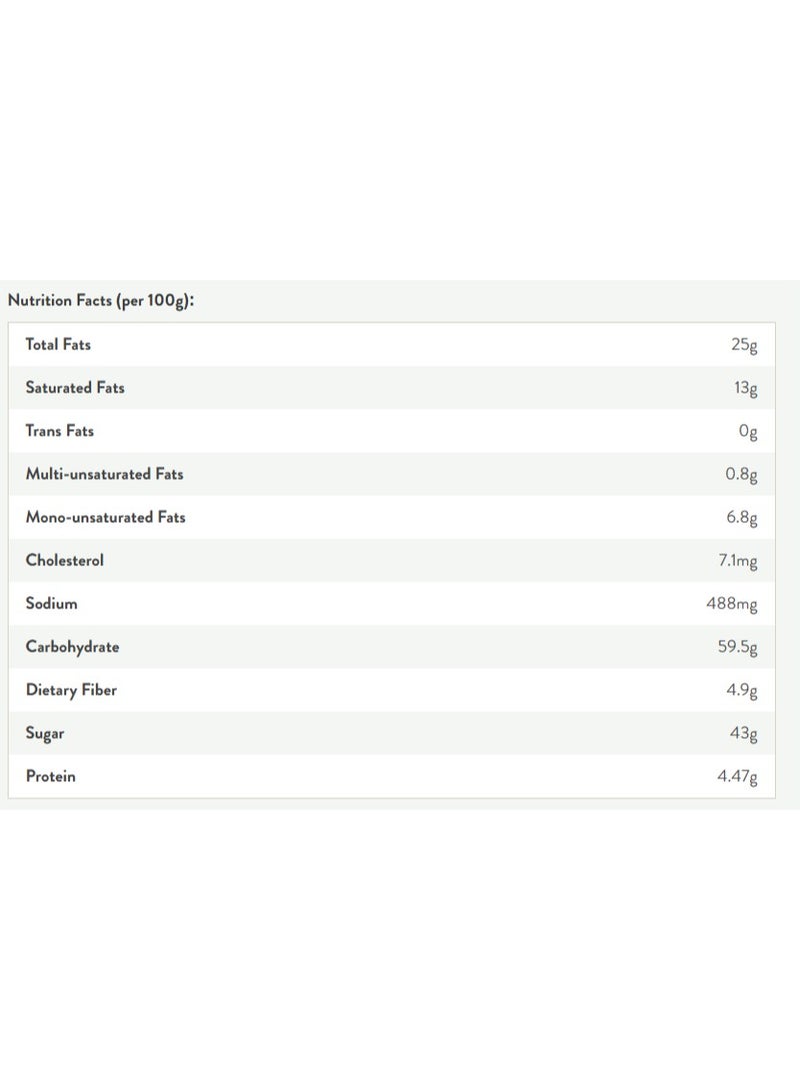The image size is (800, 1091).
Task: Click the 43g sugar value
Action: tap(744, 733)
